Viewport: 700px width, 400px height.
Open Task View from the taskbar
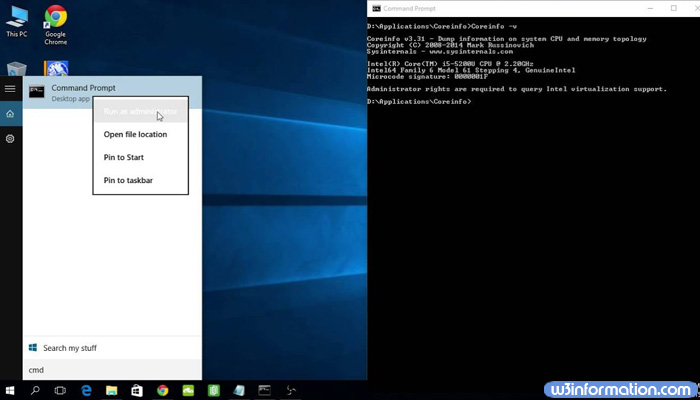pos(60,391)
